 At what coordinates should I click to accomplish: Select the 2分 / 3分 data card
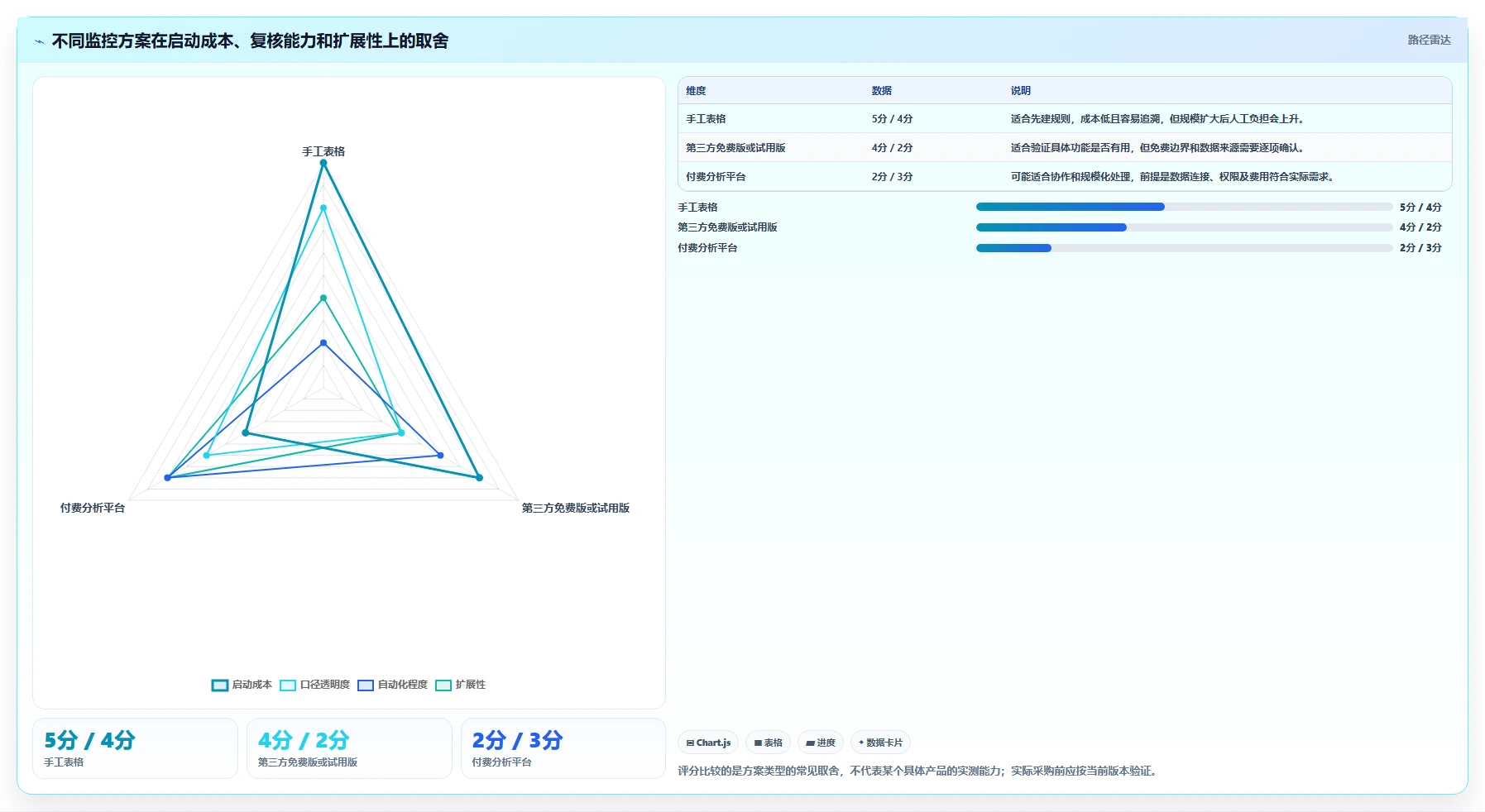point(563,748)
